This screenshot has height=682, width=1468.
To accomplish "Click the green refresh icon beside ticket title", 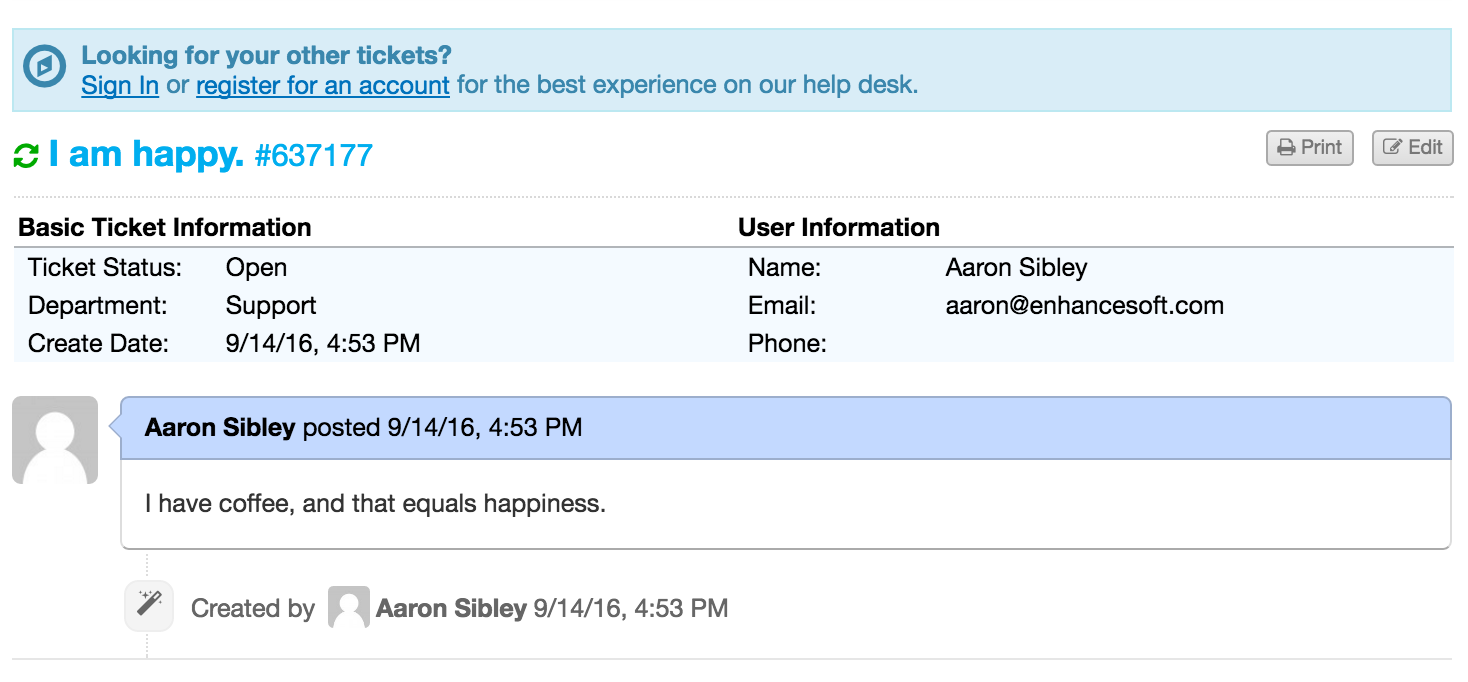I will [26, 155].
